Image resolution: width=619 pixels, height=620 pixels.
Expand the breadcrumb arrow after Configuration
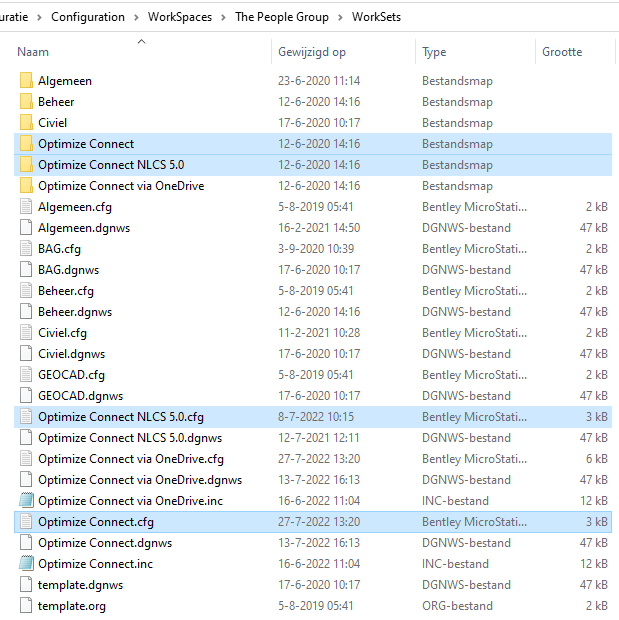click(x=136, y=17)
